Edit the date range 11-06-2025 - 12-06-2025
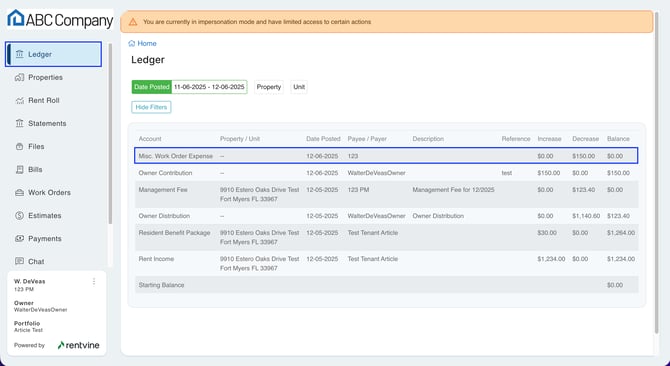Viewport: 670px width, 366px height. click(x=209, y=87)
